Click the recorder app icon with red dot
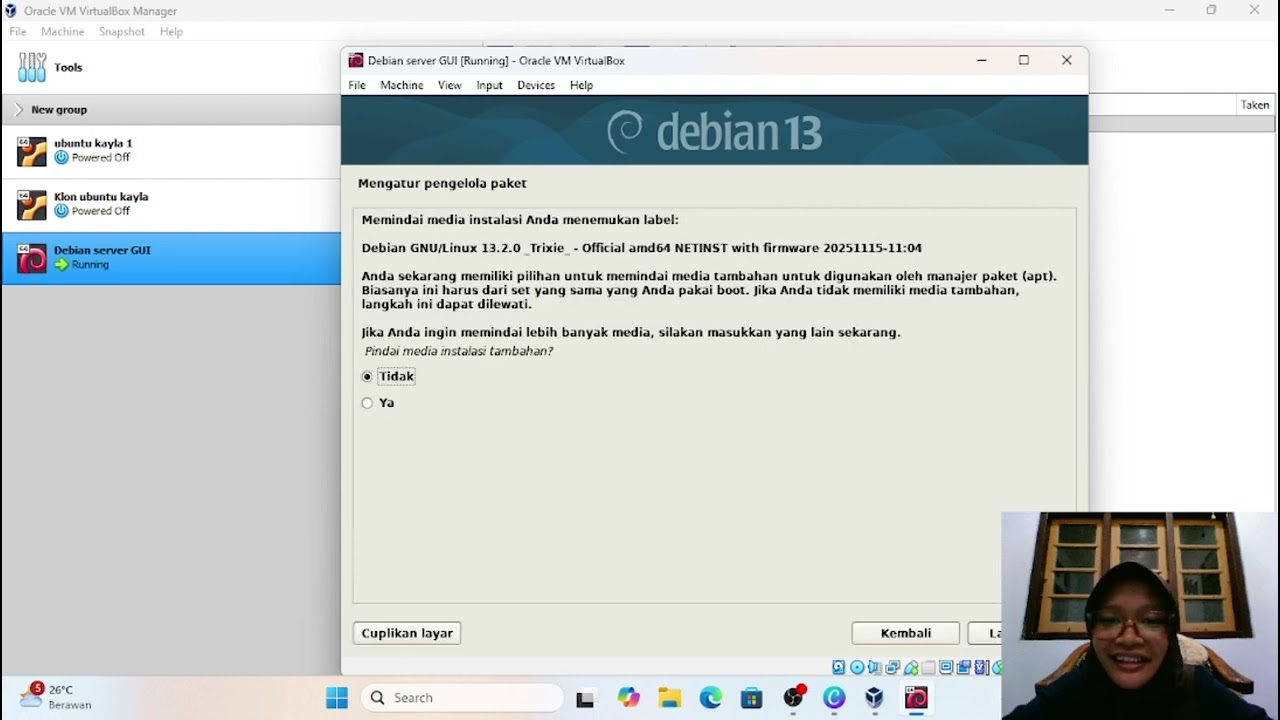 (793, 698)
